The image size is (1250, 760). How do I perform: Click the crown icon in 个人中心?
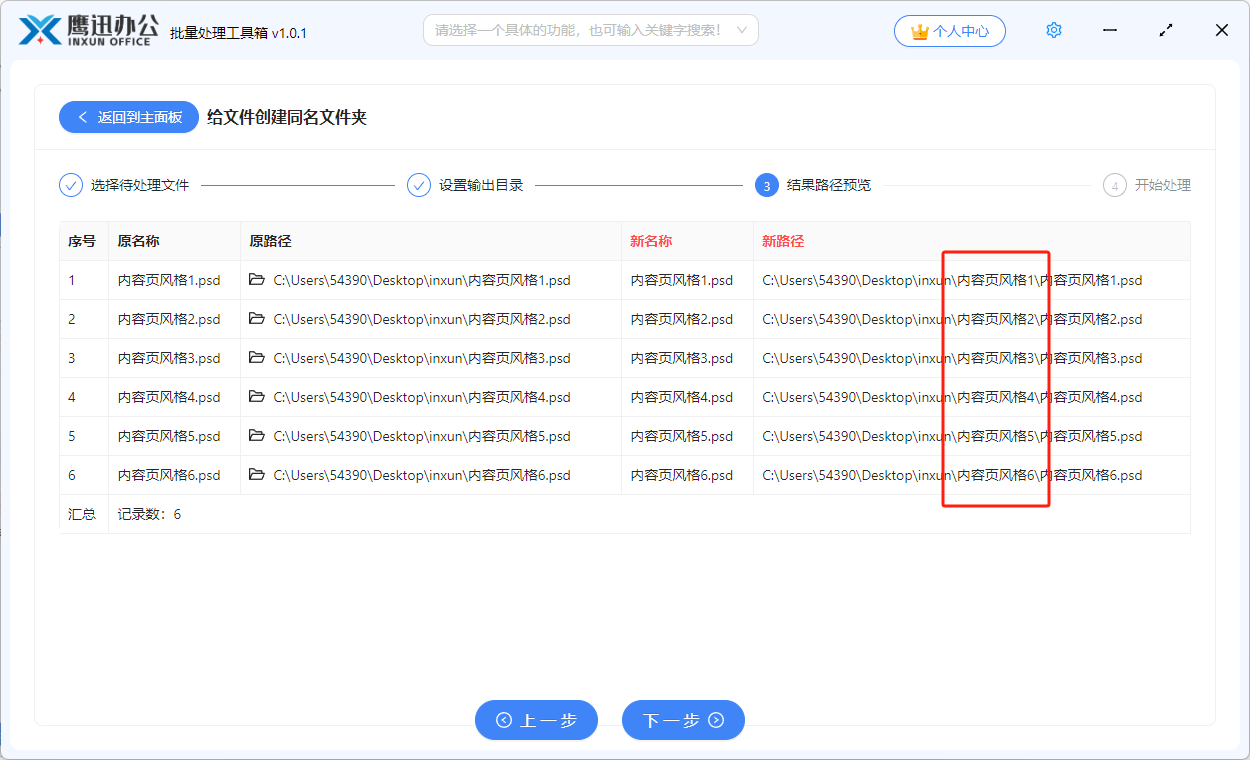coord(919,31)
